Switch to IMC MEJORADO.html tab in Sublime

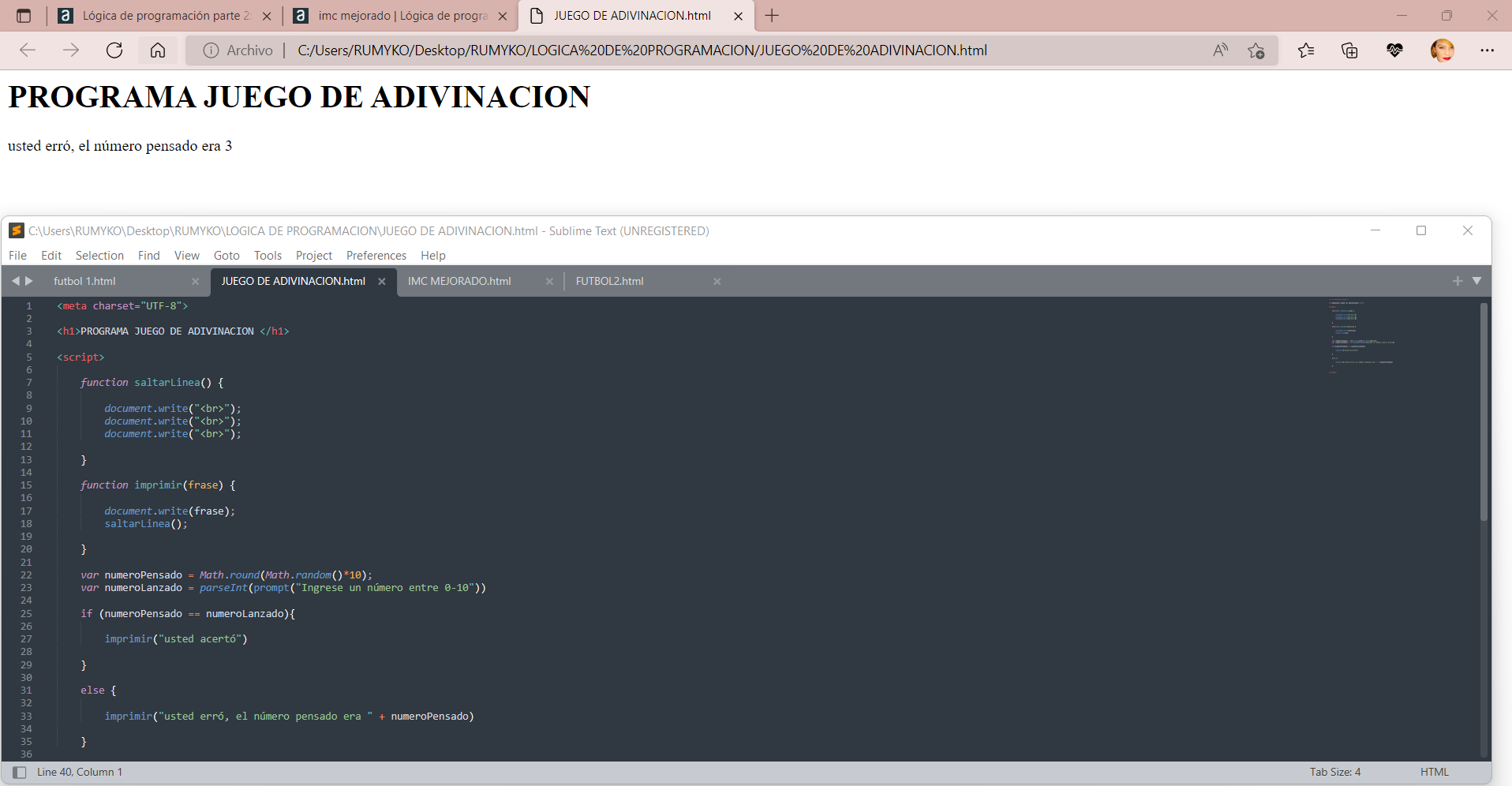(459, 281)
